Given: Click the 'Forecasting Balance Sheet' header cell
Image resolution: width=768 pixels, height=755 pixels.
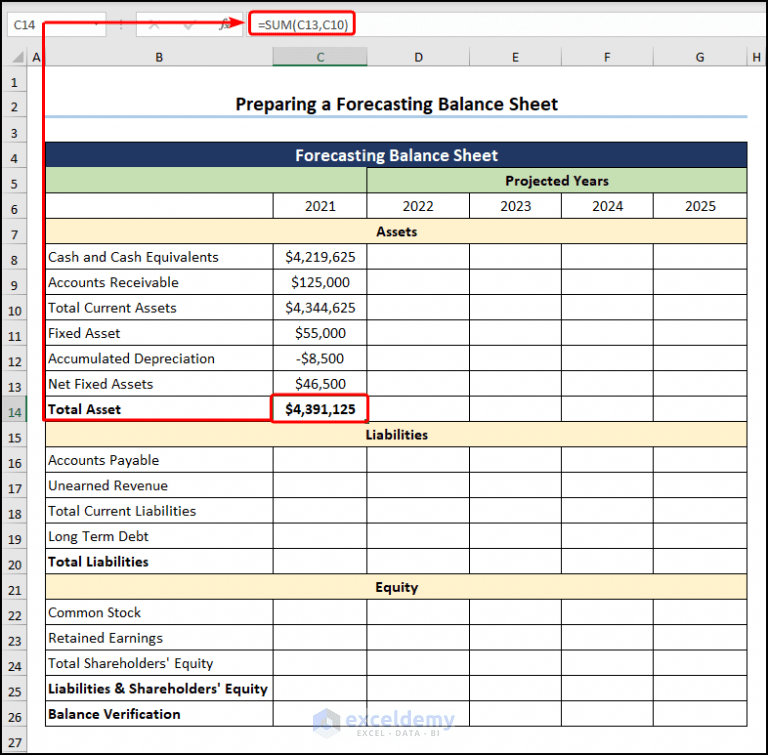Looking at the screenshot, I should click(396, 155).
